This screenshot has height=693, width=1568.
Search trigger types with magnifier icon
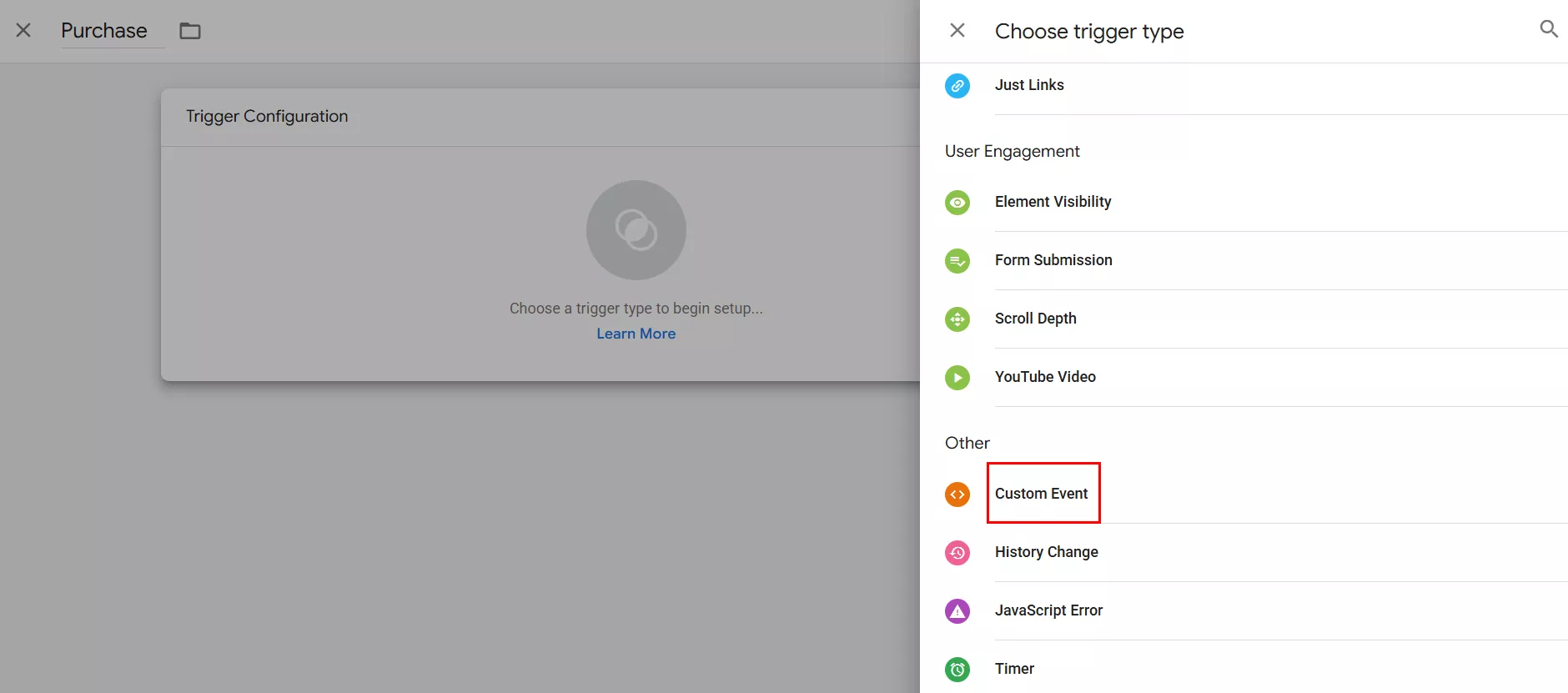1548,29
